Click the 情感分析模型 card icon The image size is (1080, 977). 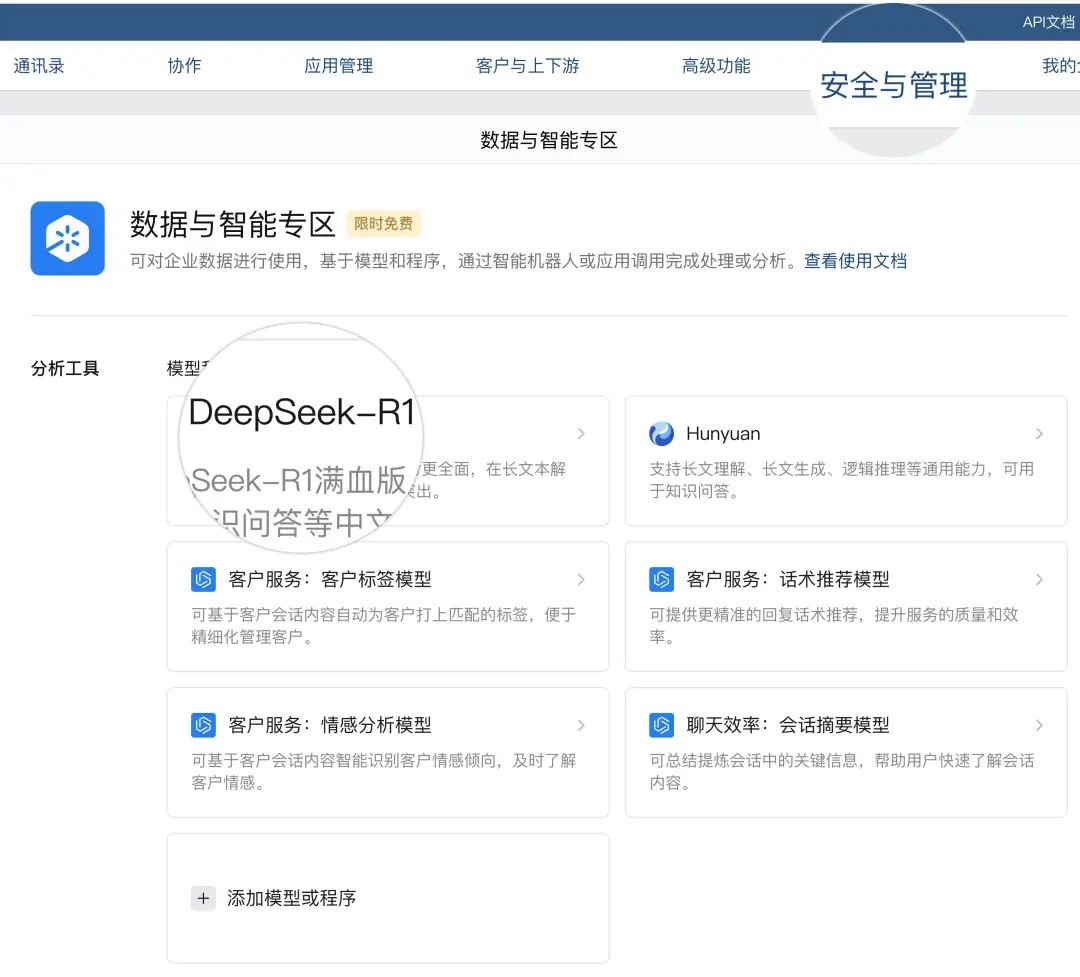203,725
